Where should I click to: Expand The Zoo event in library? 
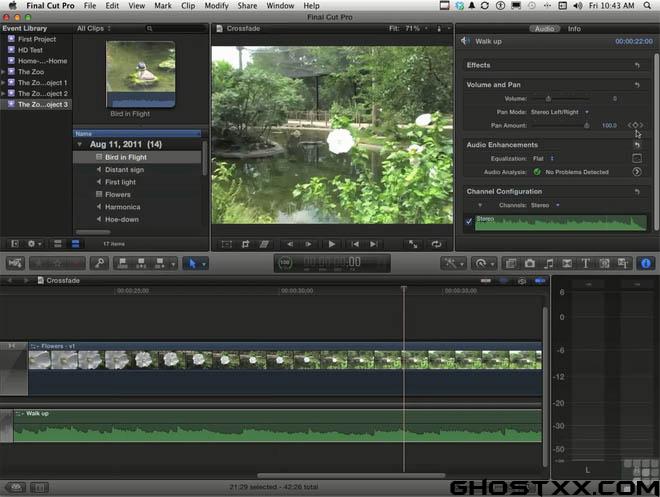pyautogui.click(x=3, y=72)
